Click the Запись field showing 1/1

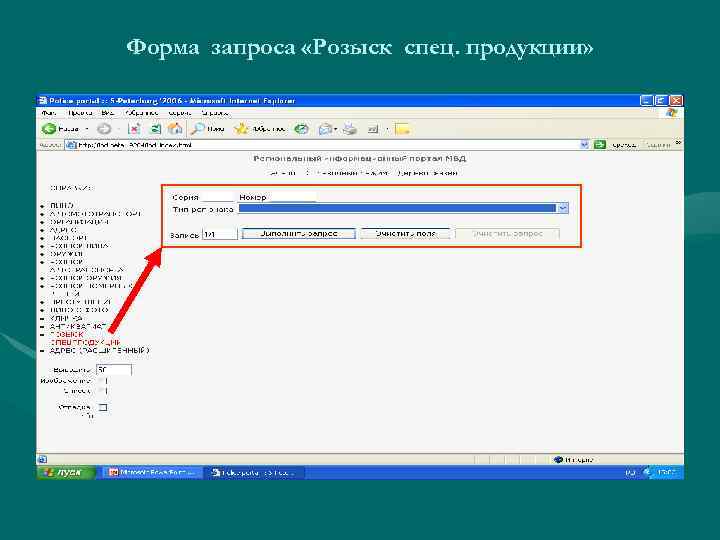tap(219, 234)
